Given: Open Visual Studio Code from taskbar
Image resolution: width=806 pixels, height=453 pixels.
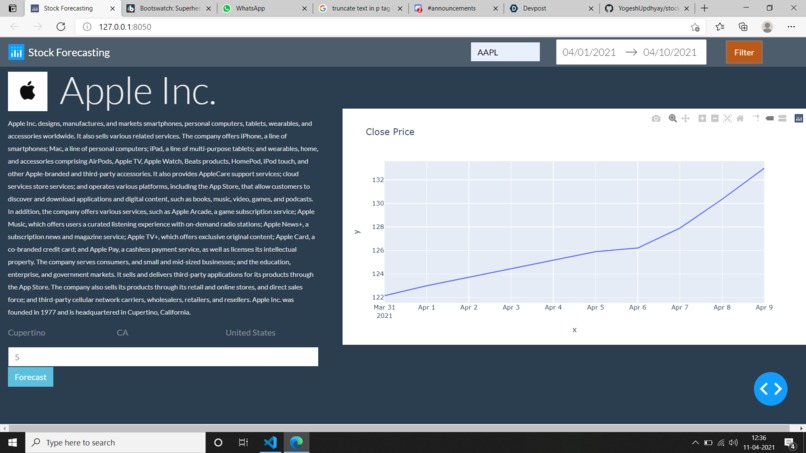Looking at the screenshot, I should point(270,442).
